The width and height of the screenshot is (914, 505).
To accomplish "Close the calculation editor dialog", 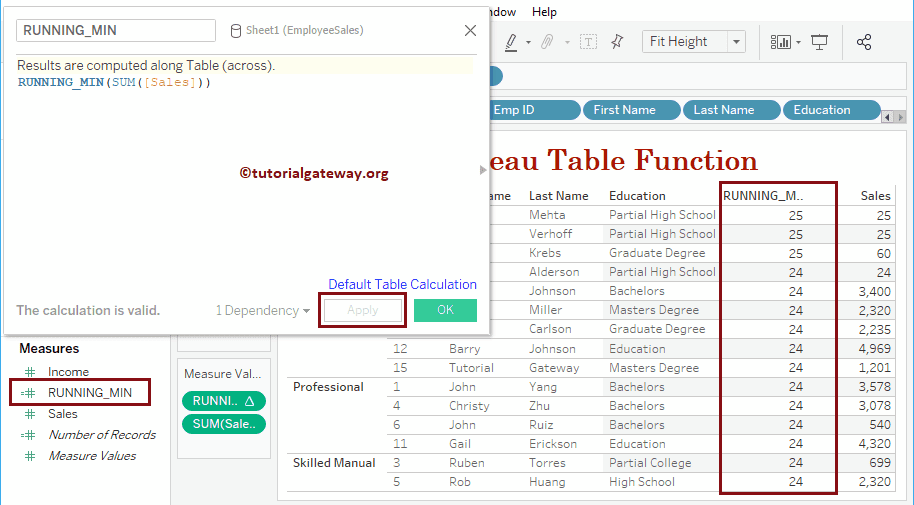I will pos(470,30).
